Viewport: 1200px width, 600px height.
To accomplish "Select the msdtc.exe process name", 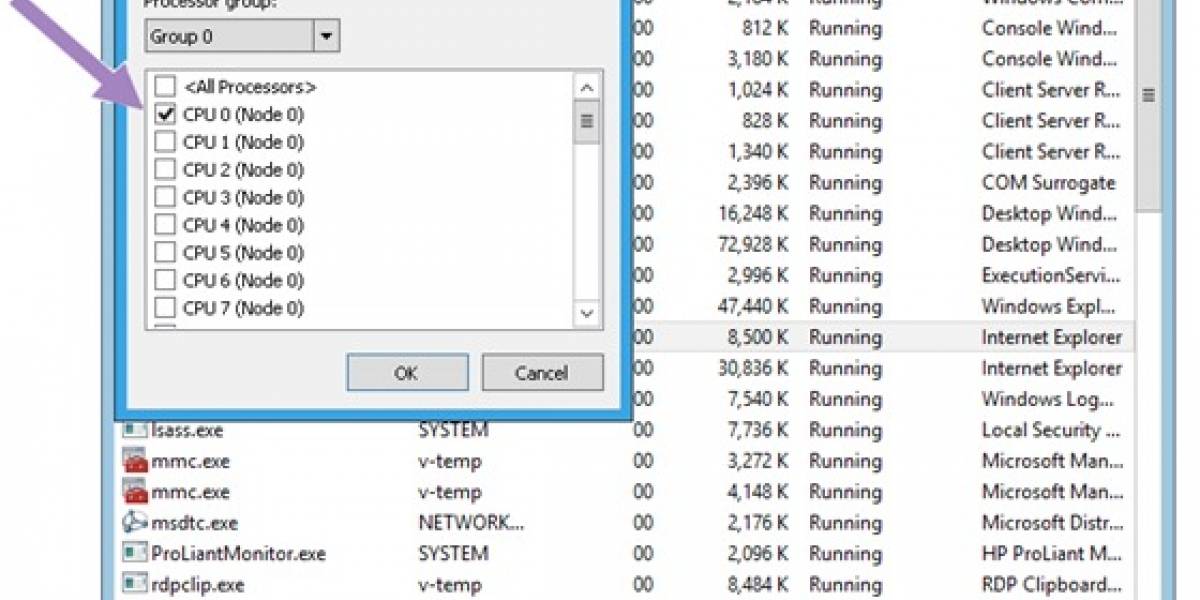I will tap(195, 523).
